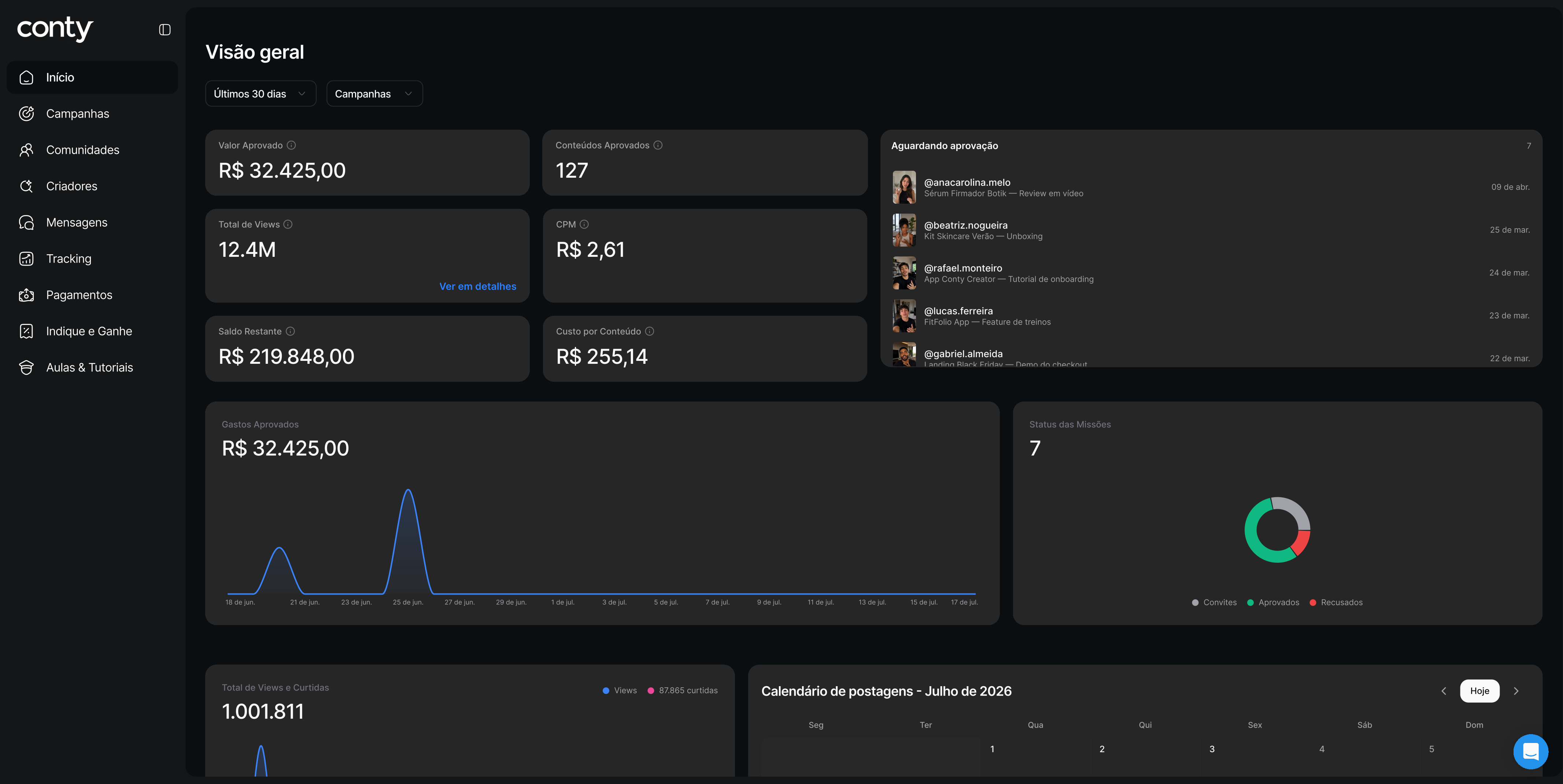Image resolution: width=1563 pixels, height=784 pixels.
Task: Click the 12.4M views value
Action: tap(247, 249)
